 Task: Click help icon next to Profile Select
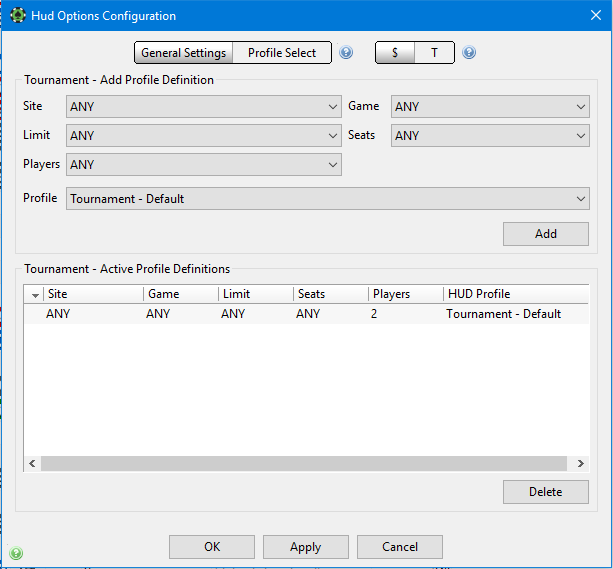(x=346, y=52)
